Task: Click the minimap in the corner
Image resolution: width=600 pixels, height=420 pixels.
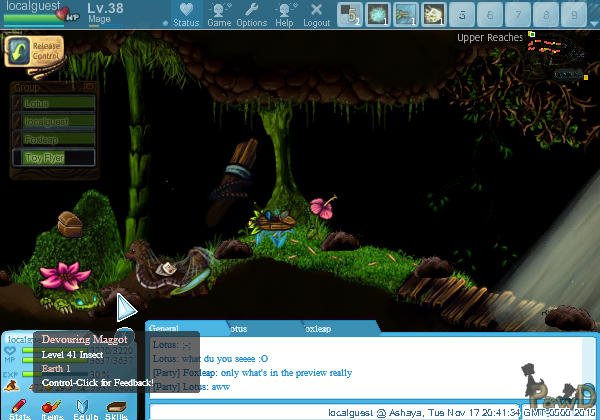Action: [x=557, y=57]
